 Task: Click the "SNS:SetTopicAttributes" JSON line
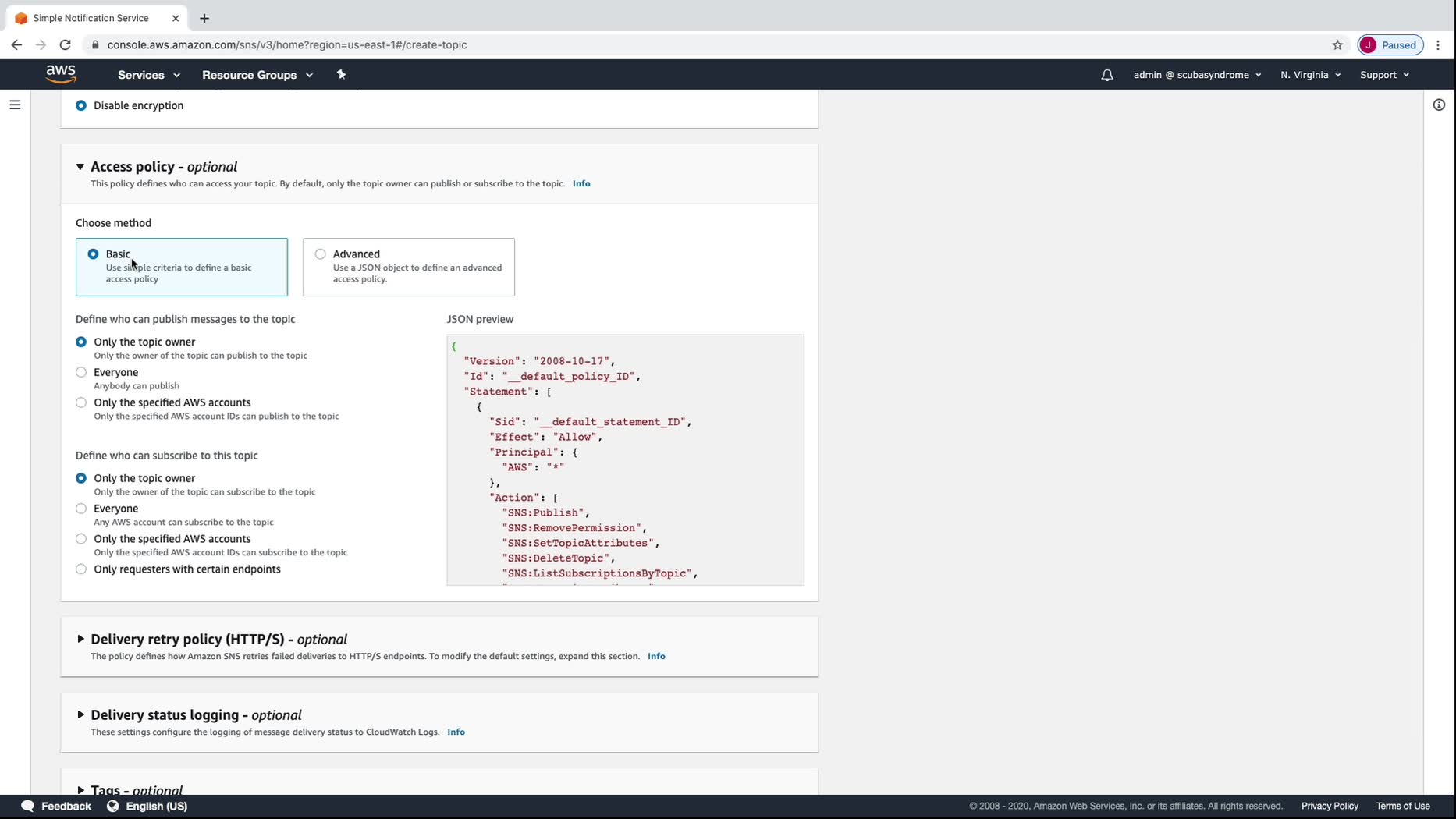(581, 543)
